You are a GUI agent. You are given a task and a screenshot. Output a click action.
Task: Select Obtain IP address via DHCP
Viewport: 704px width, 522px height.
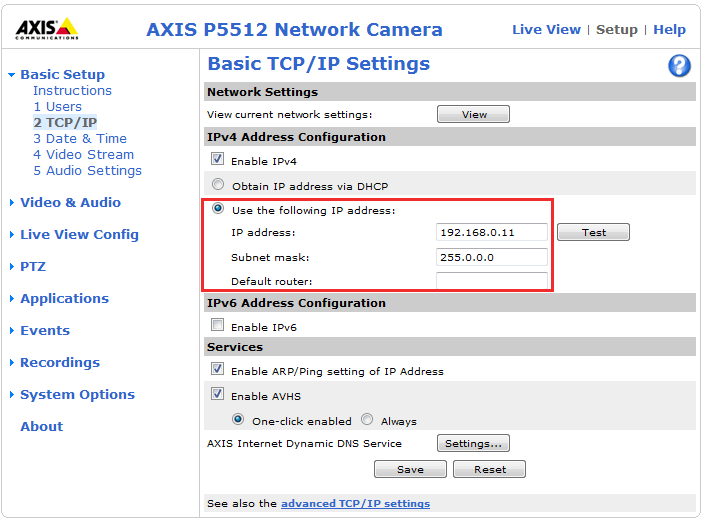coord(218,184)
